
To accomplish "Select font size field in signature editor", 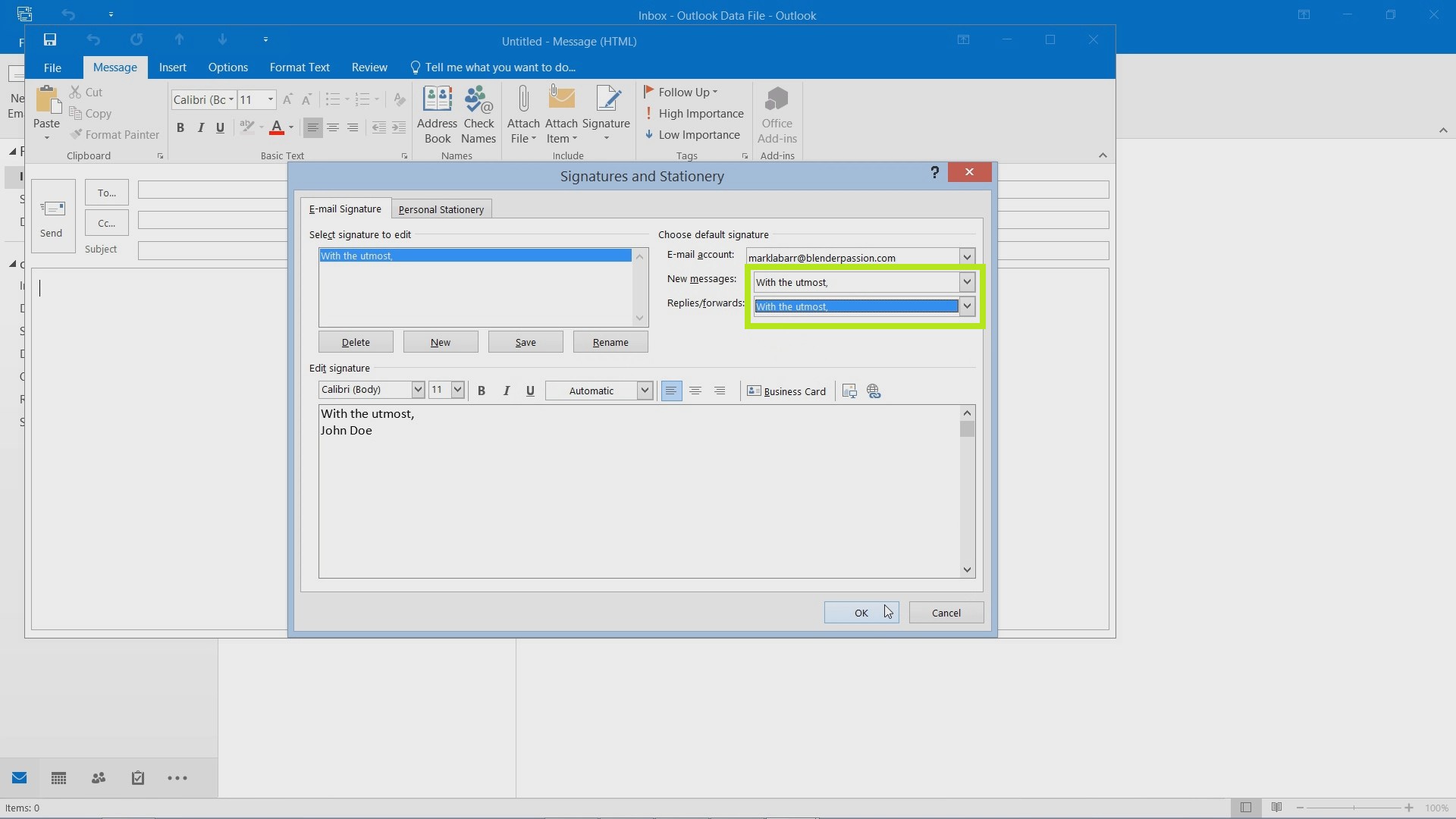I will (440, 389).
